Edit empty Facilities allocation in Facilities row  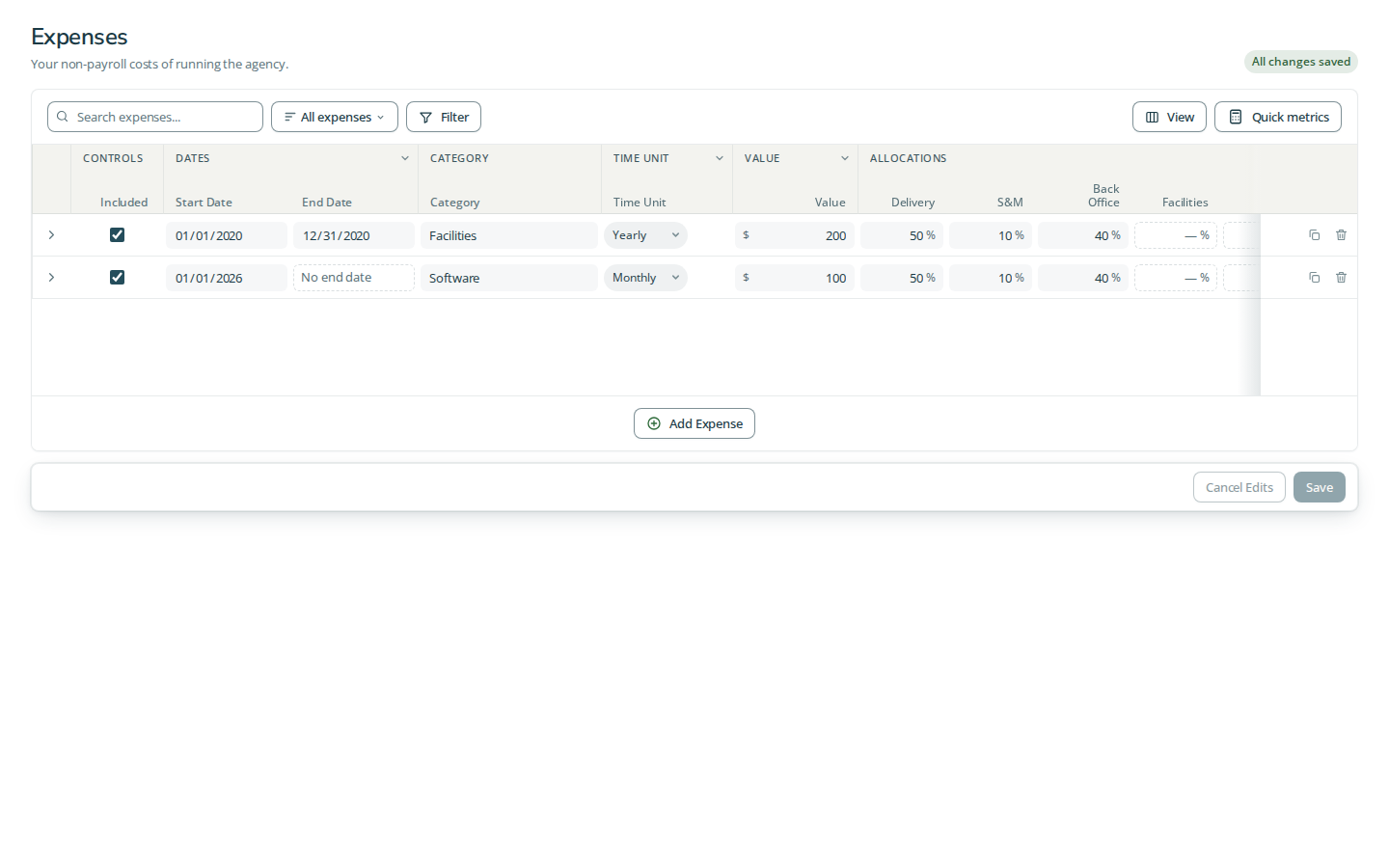[x=1176, y=235]
